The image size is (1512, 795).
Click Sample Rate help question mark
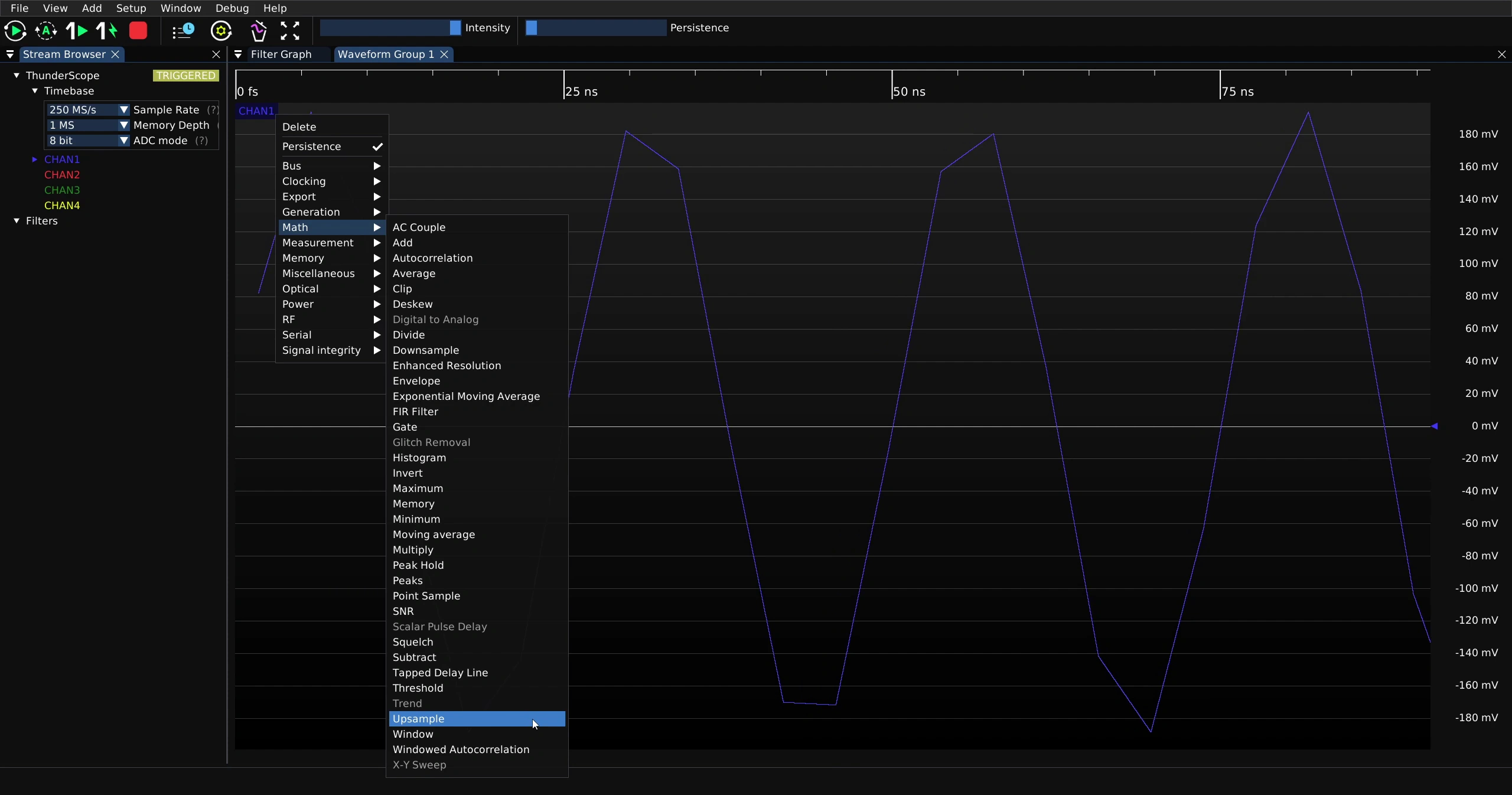click(x=213, y=110)
